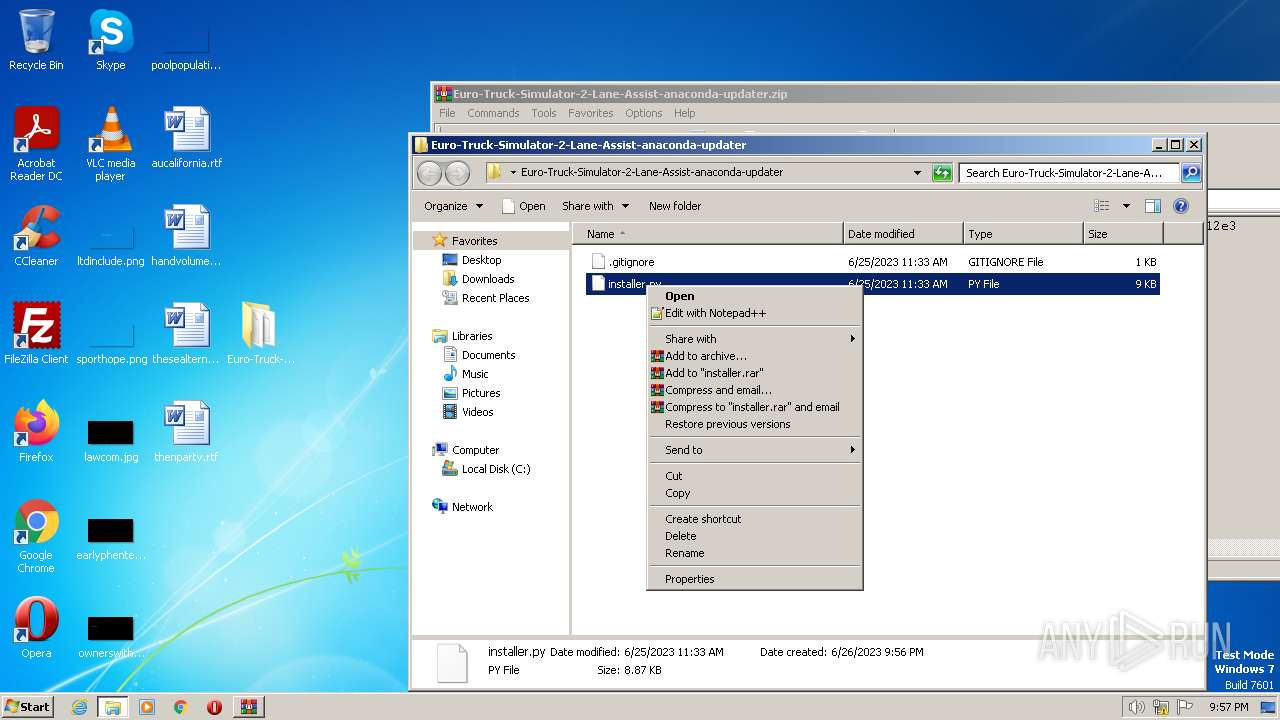Open Windows Media Player taskbar icon
This screenshot has height=720, width=1280.
[x=147, y=707]
